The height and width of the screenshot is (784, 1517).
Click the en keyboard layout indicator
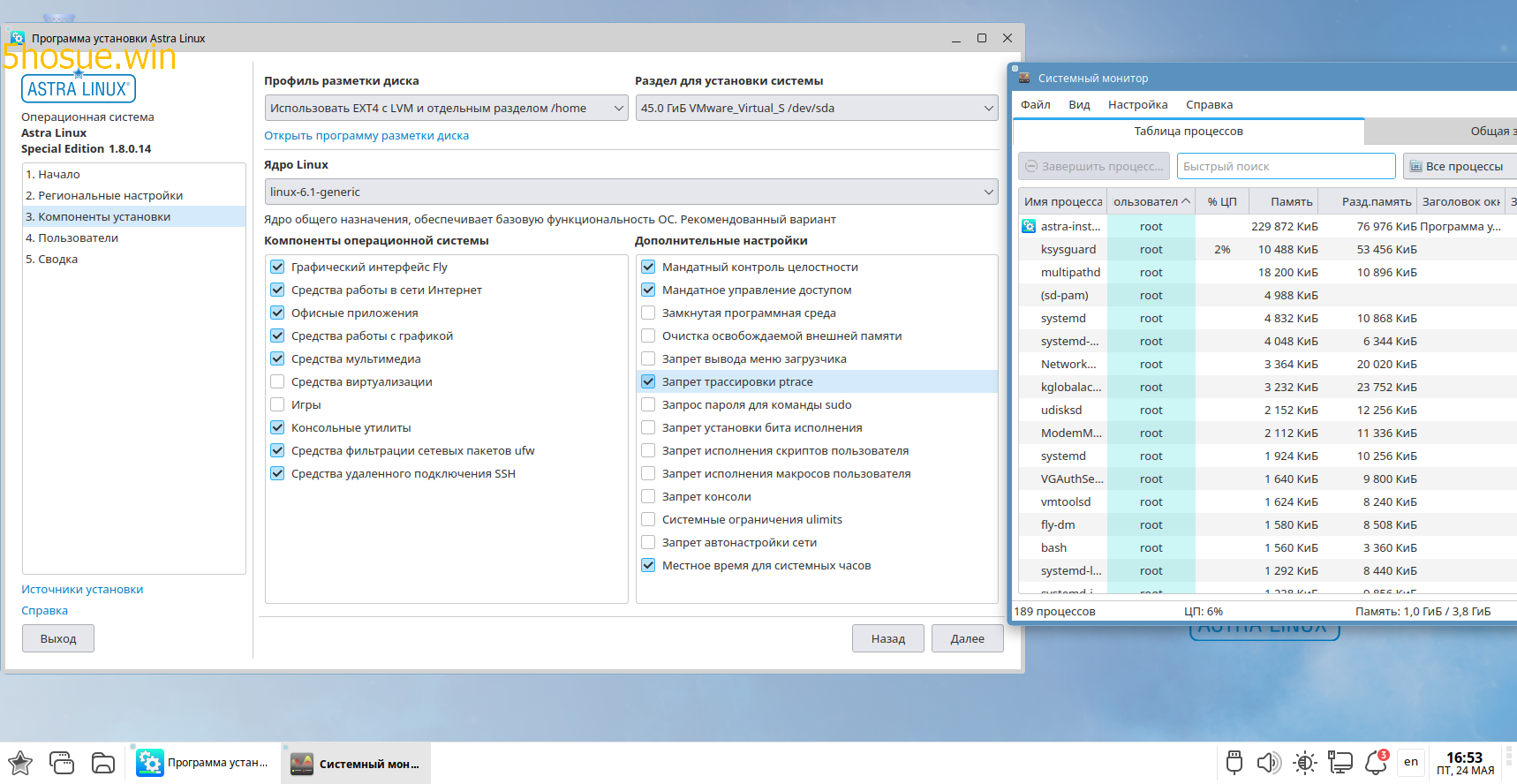(x=1411, y=762)
